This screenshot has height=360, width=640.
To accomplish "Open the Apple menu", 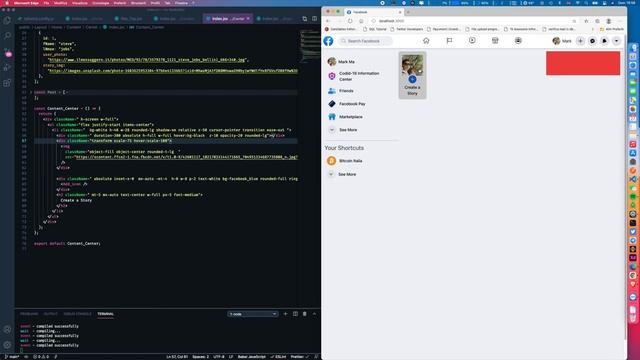I will click(x=7, y=3).
